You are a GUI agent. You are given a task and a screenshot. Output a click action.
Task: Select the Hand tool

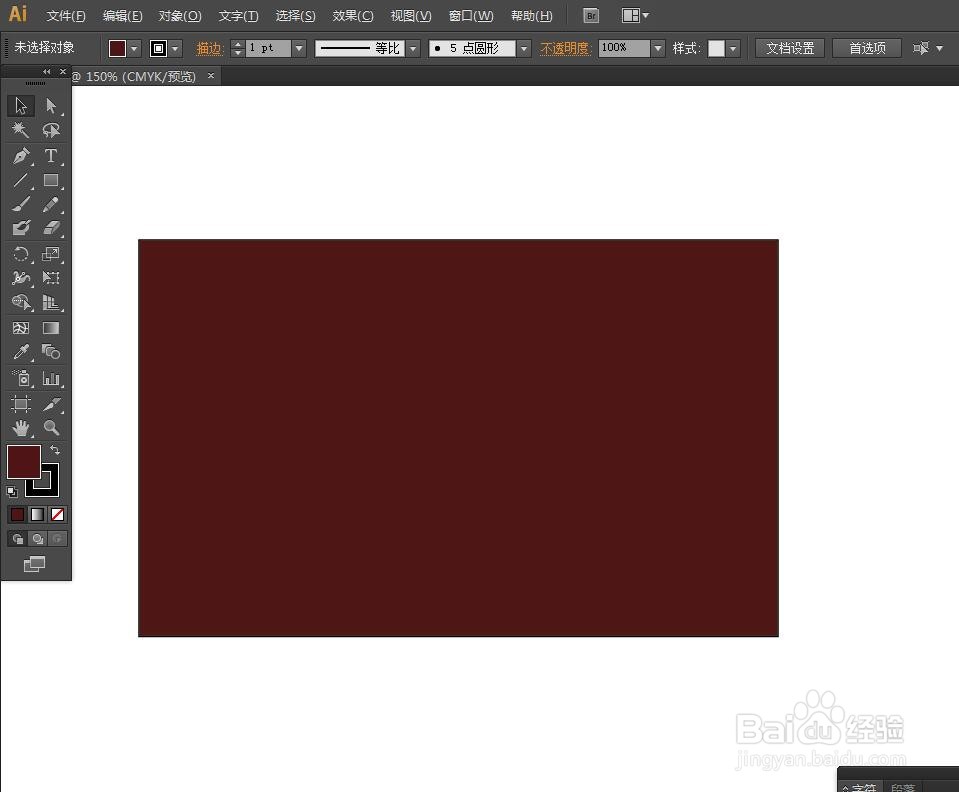pyautogui.click(x=21, y=427)
